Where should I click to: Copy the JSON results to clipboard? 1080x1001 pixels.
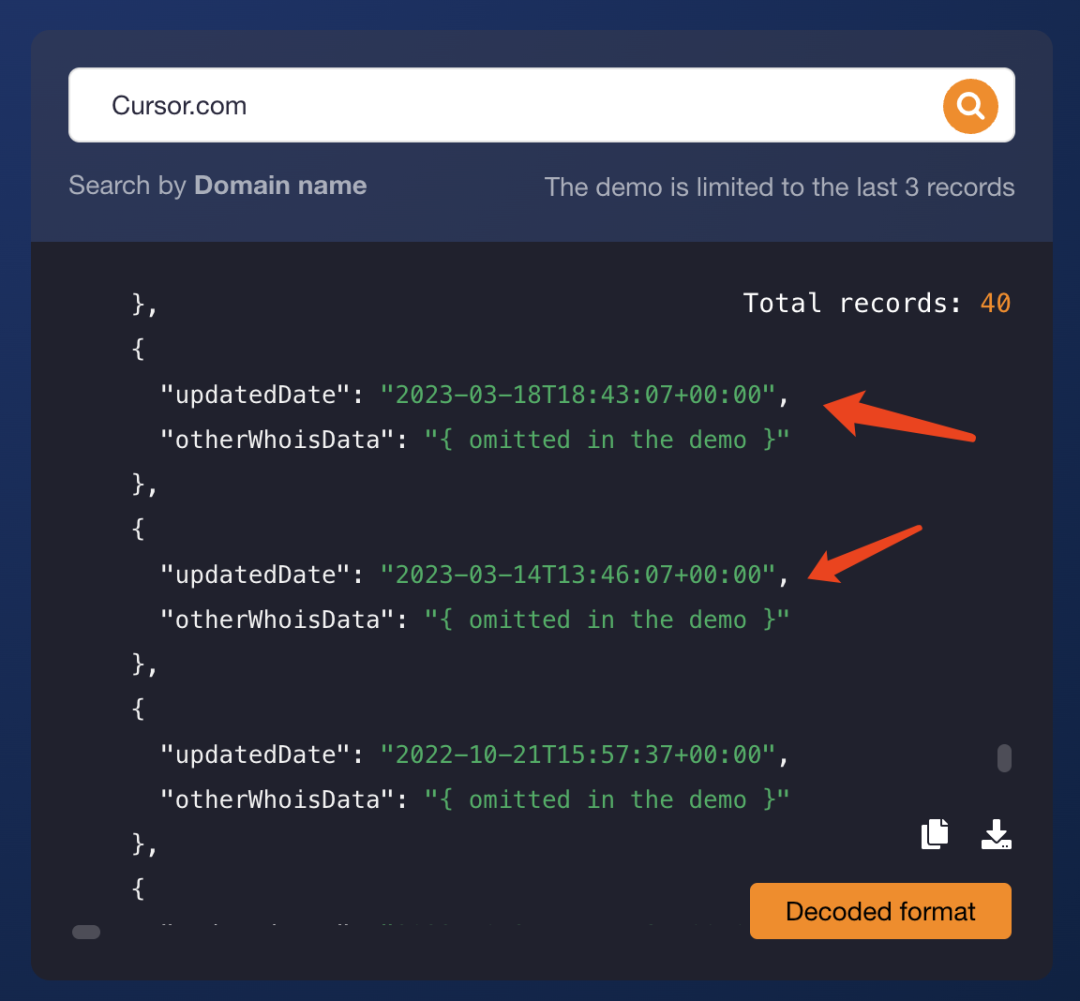(935, 834)
